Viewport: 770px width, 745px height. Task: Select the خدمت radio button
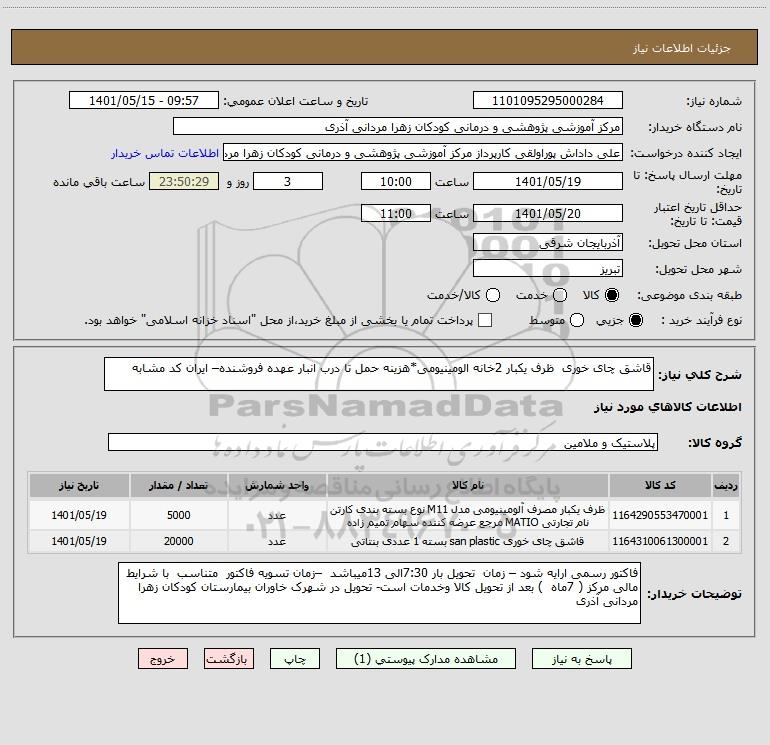tap(560, 295)
